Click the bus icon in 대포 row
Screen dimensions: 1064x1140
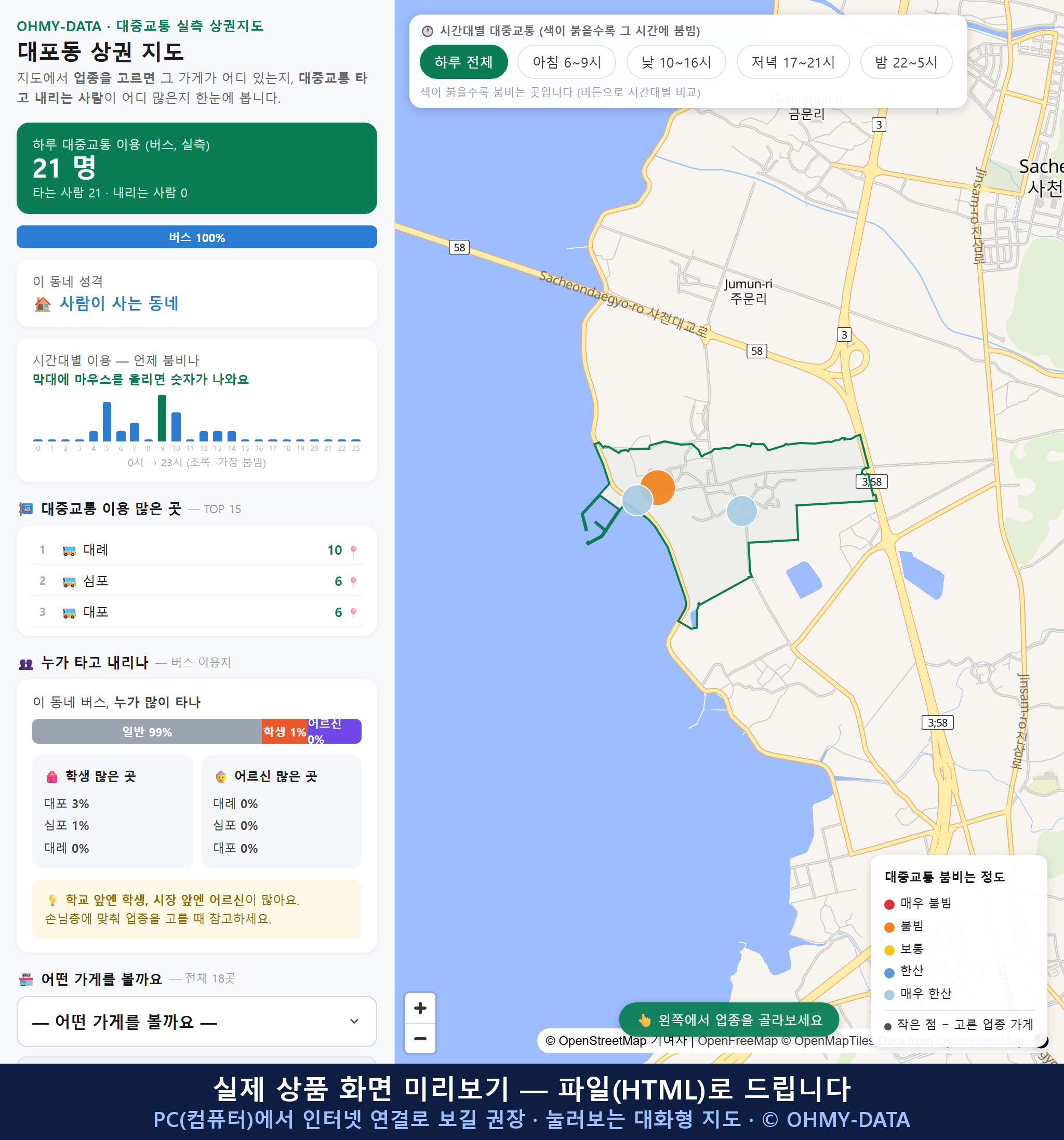(69, 612)
